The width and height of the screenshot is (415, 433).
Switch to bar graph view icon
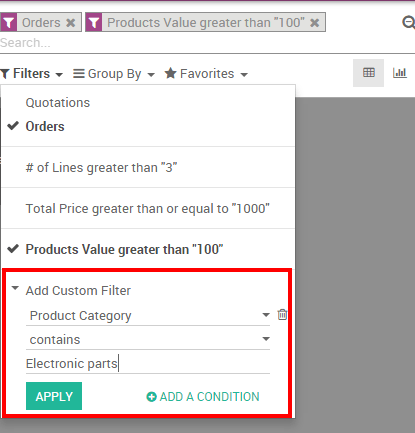coord(400,73)
